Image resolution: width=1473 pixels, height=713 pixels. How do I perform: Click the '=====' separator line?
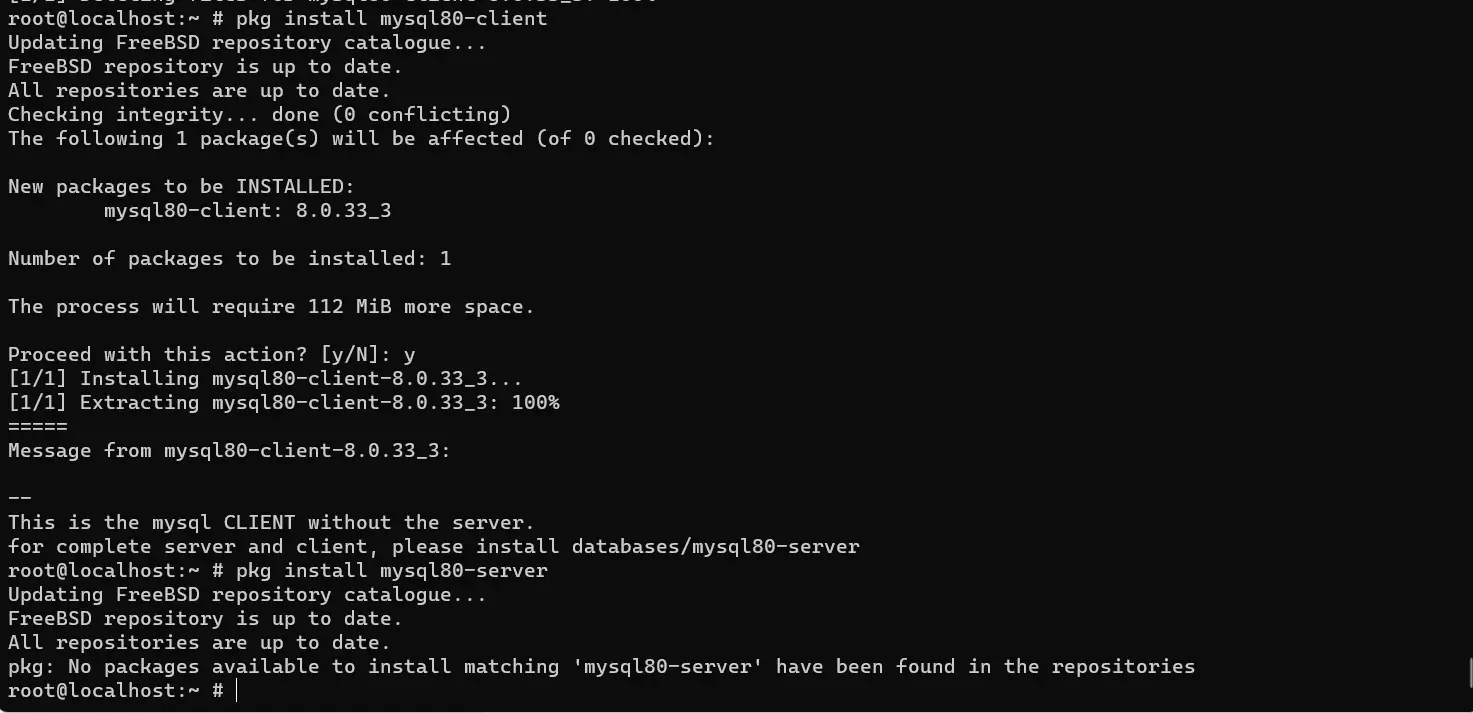(x=38, y=426)
